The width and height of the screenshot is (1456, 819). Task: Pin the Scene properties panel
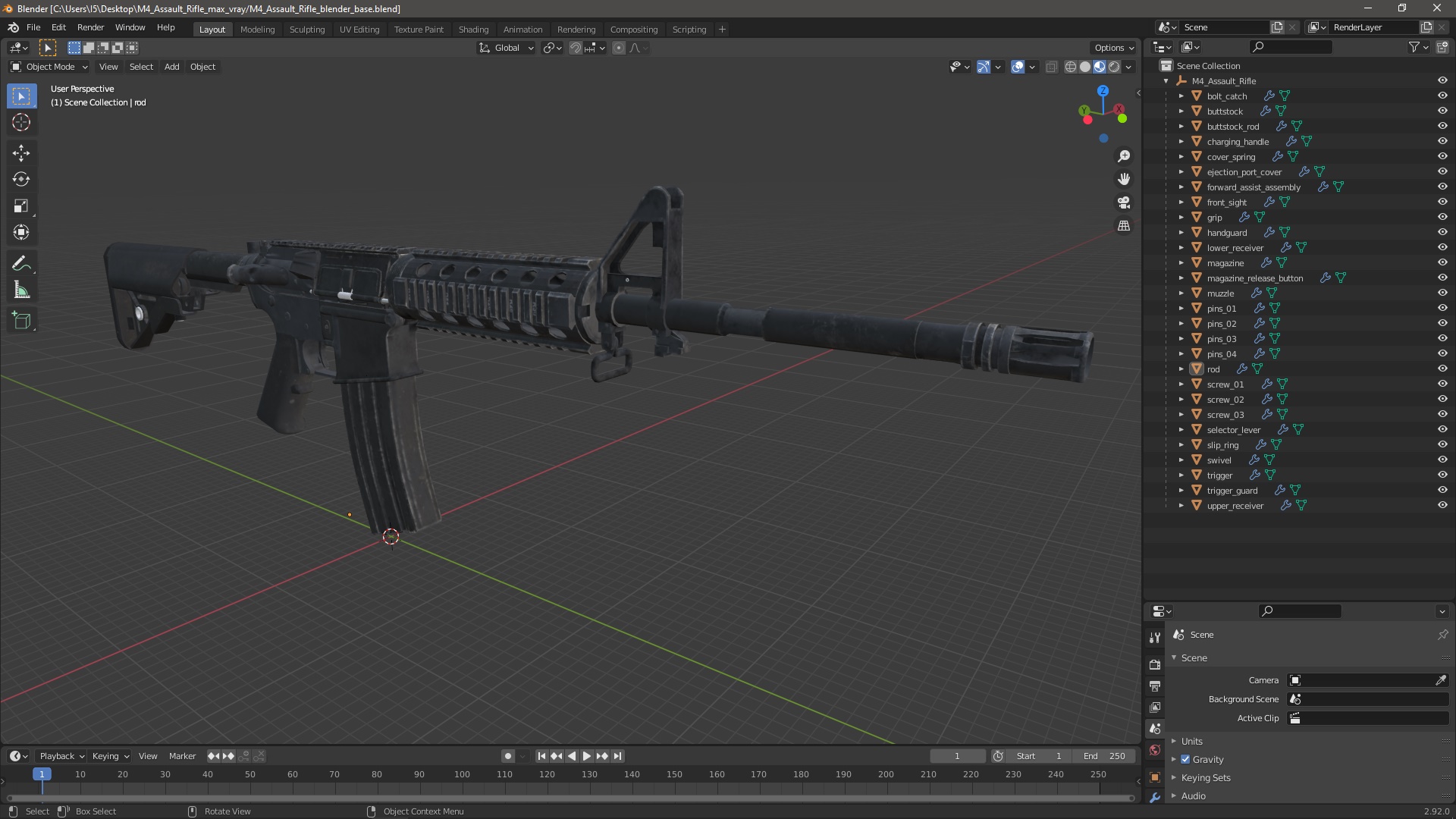(1442, 635)
